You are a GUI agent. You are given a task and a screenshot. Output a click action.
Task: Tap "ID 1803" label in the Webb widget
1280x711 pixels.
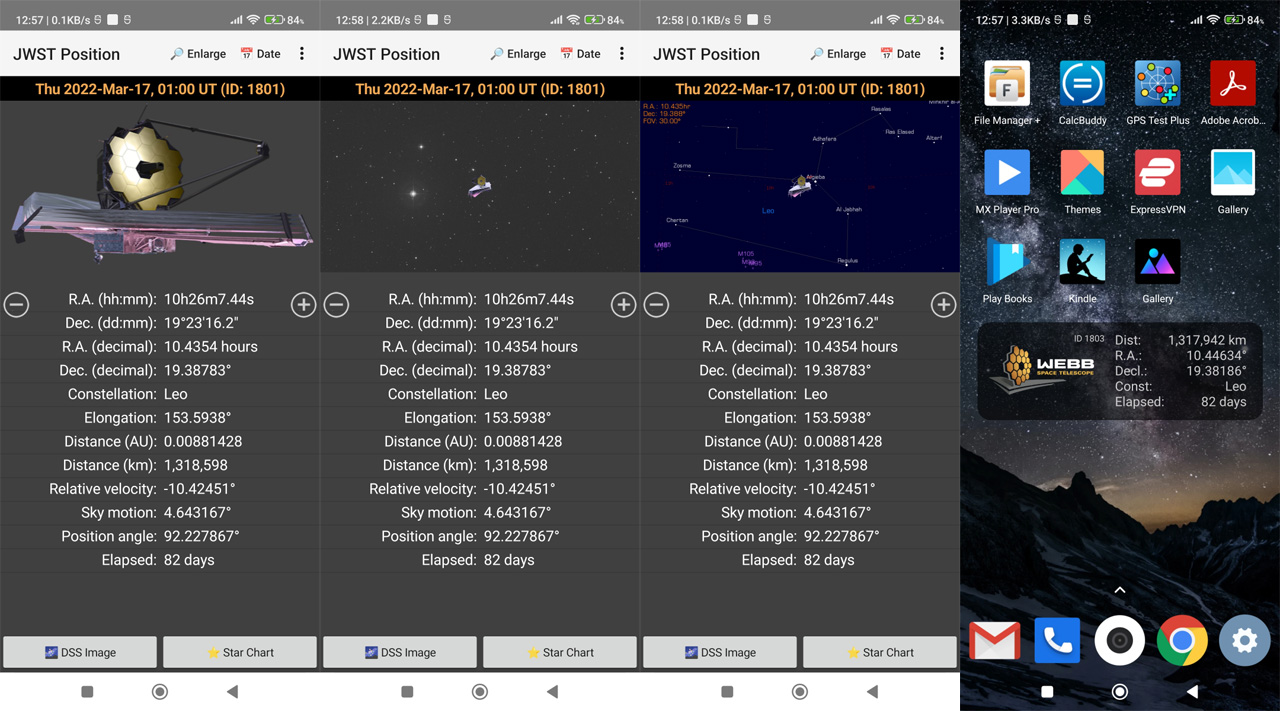(x=1089, y=339)
